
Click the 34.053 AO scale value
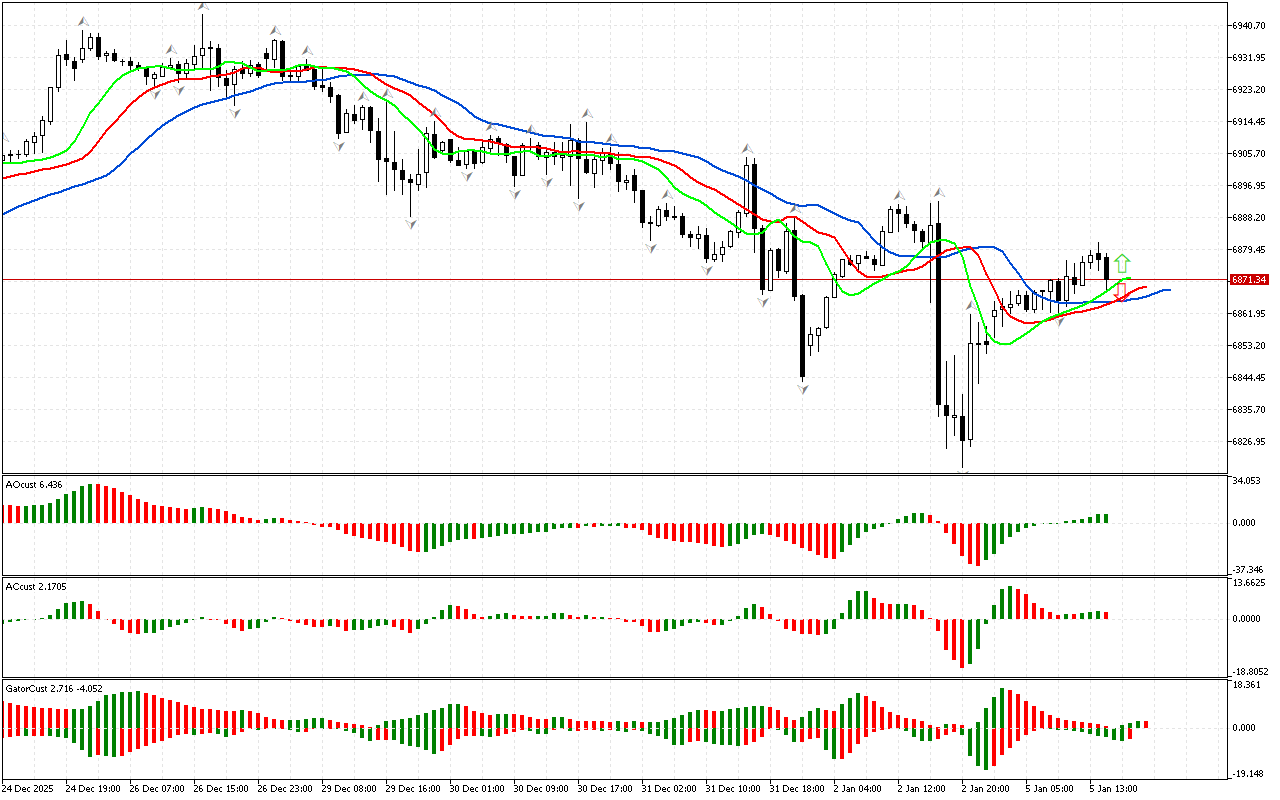pyautogui.click(x=1245, y=481)
